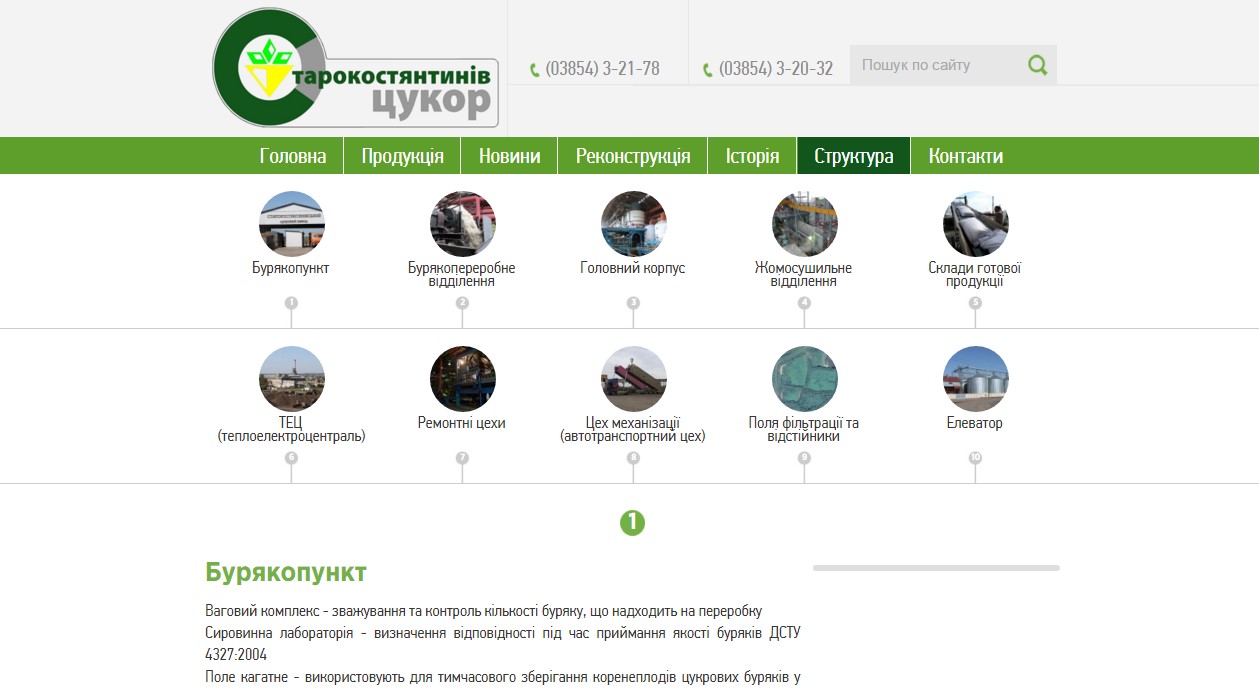Viewport: 1259px width, 689px height.
Task: Click timeline marker number 7
Action: point(462,457)
